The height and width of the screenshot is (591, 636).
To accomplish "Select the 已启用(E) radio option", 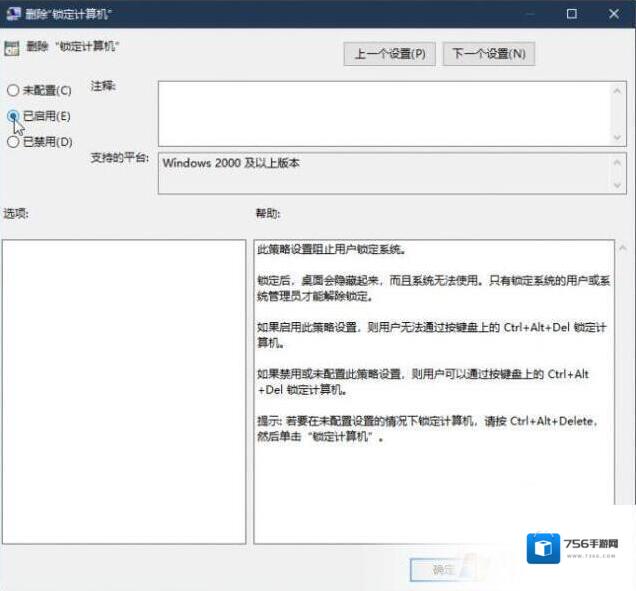I will click(x=13, y=116).
